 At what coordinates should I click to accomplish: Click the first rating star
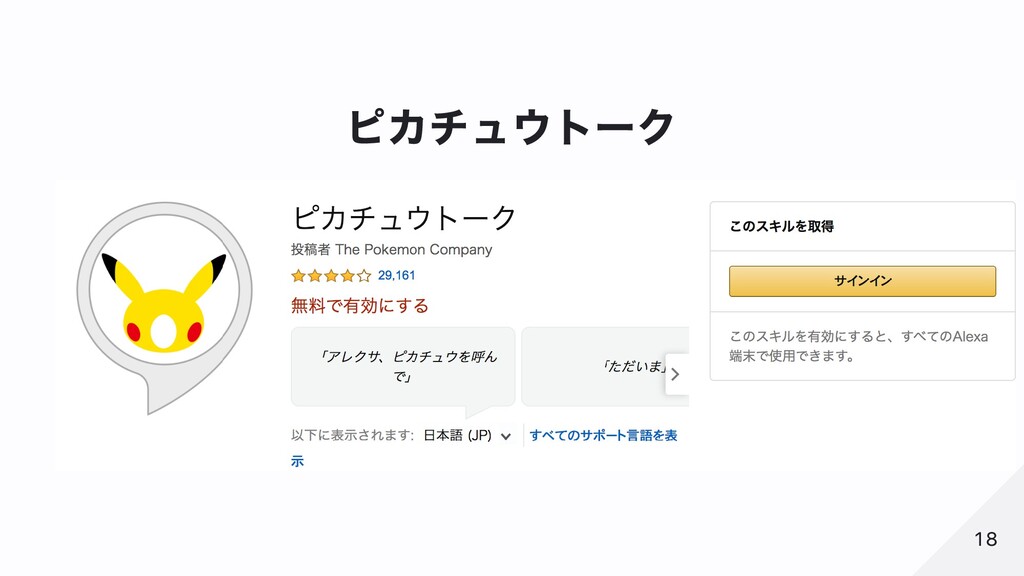pyautogui.click(x=298, y=275)
